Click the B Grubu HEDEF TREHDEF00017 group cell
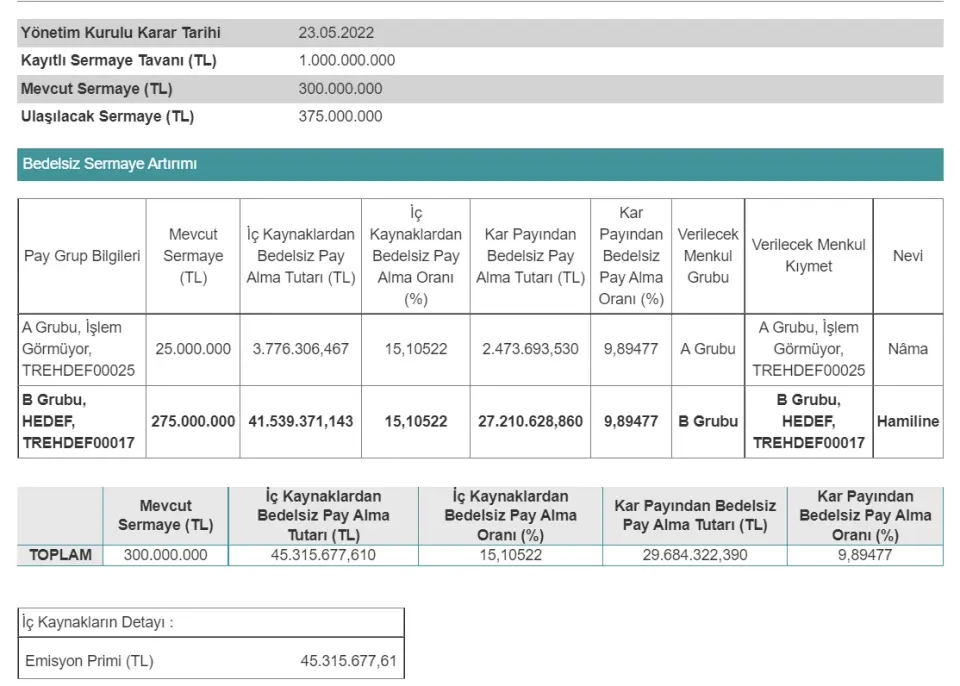Screen dimensions: 960x686 (78, 421)
